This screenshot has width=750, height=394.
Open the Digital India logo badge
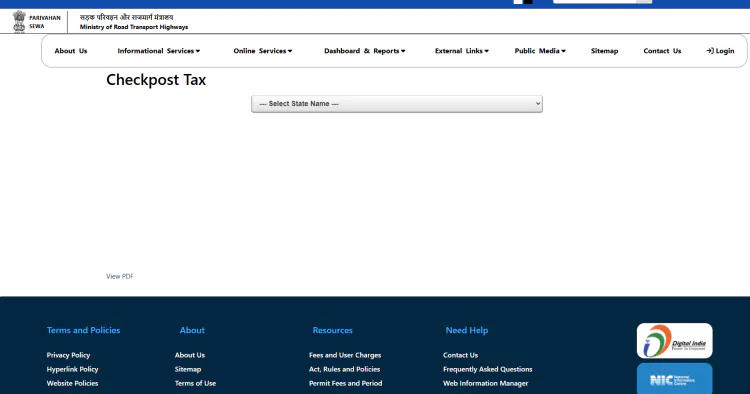coord(674,341)
